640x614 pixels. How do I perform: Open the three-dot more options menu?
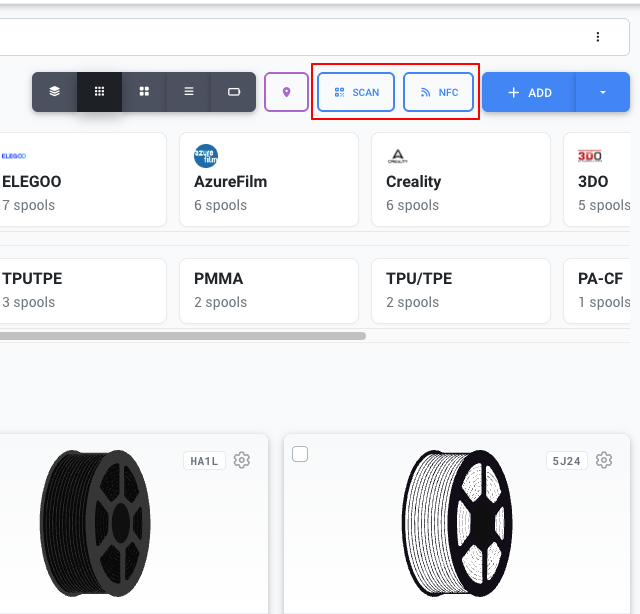pos(598,37)
